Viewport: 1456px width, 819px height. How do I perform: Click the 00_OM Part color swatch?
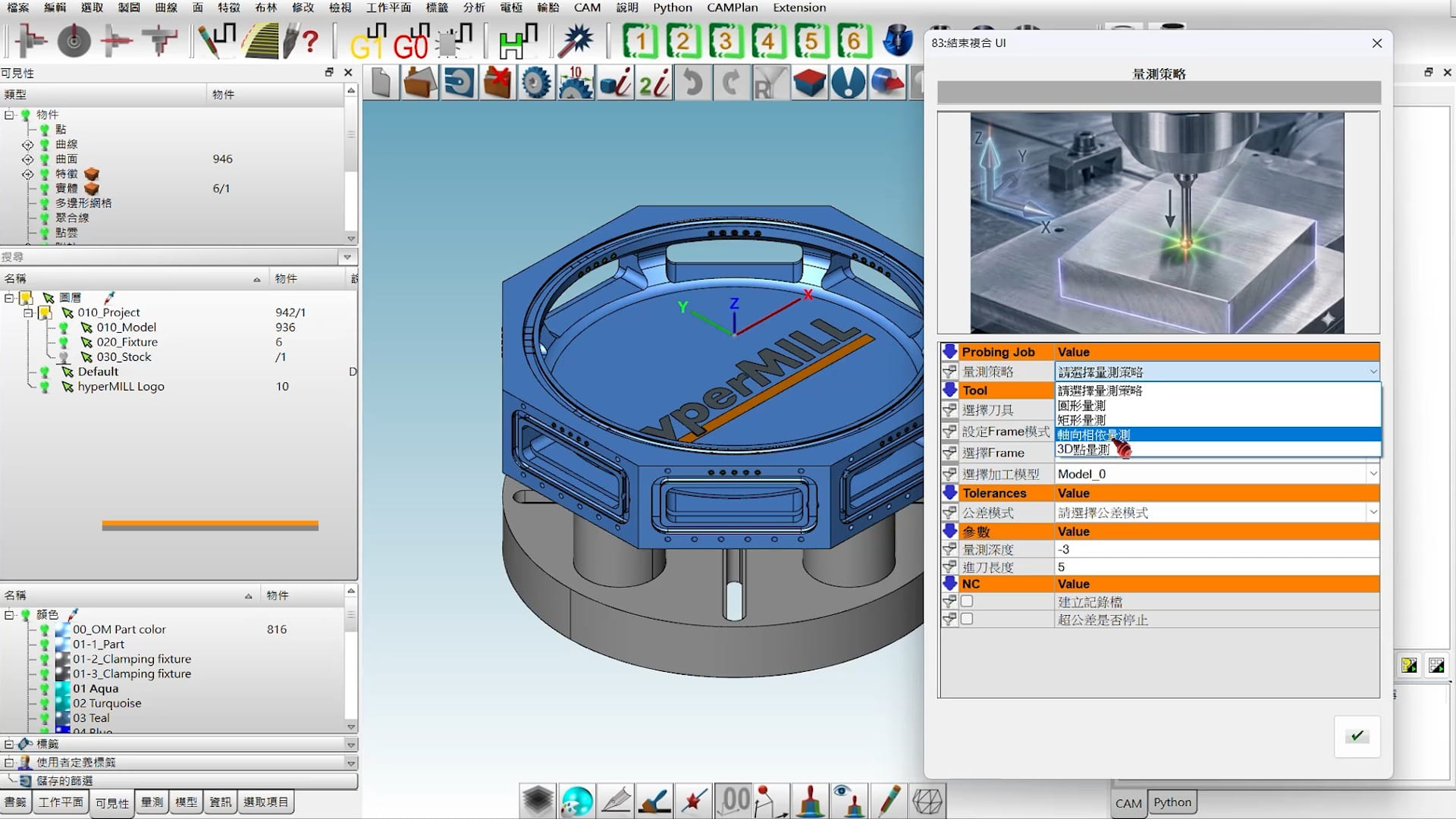[63, 629]
